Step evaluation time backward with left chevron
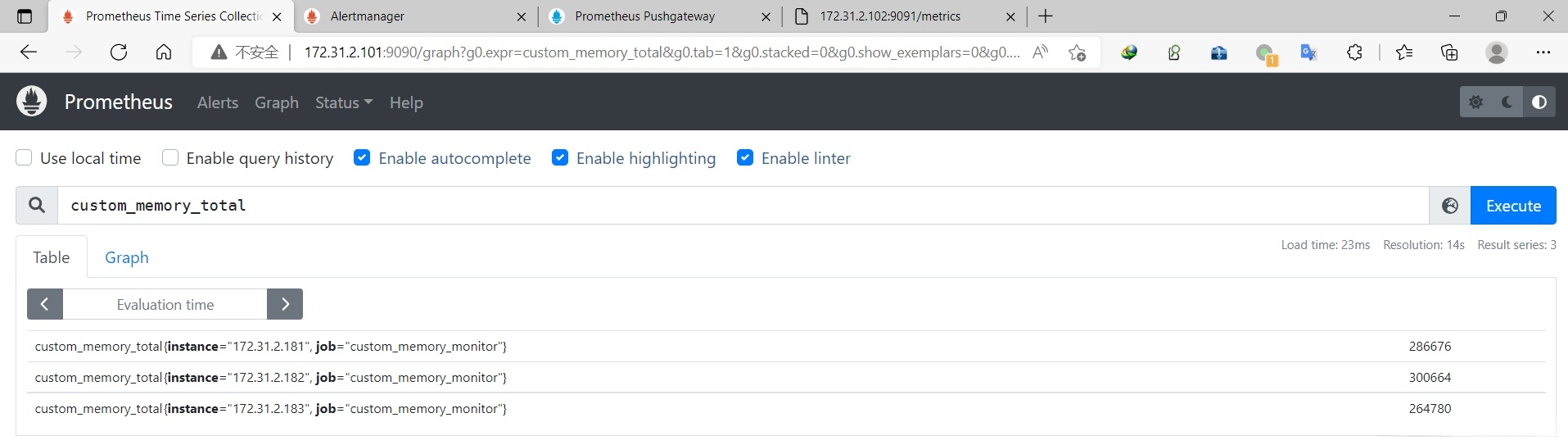The height and width of the screenshot is (445, 1568). click(45, 304)
